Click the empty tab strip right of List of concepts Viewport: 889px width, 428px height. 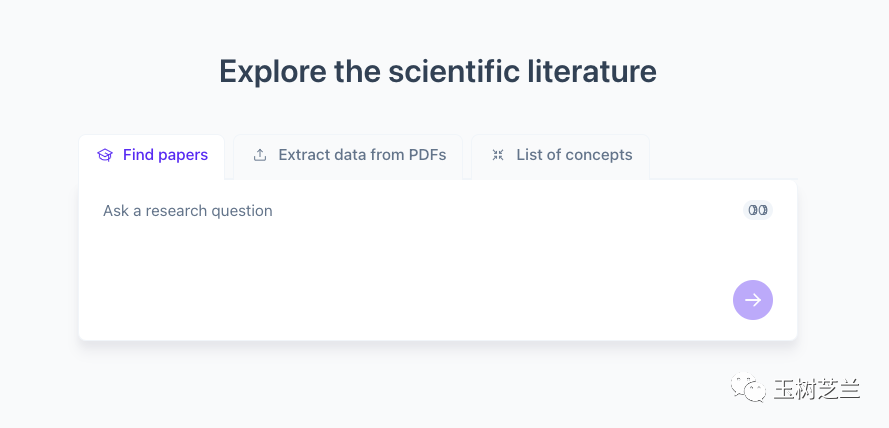(723, 157)
